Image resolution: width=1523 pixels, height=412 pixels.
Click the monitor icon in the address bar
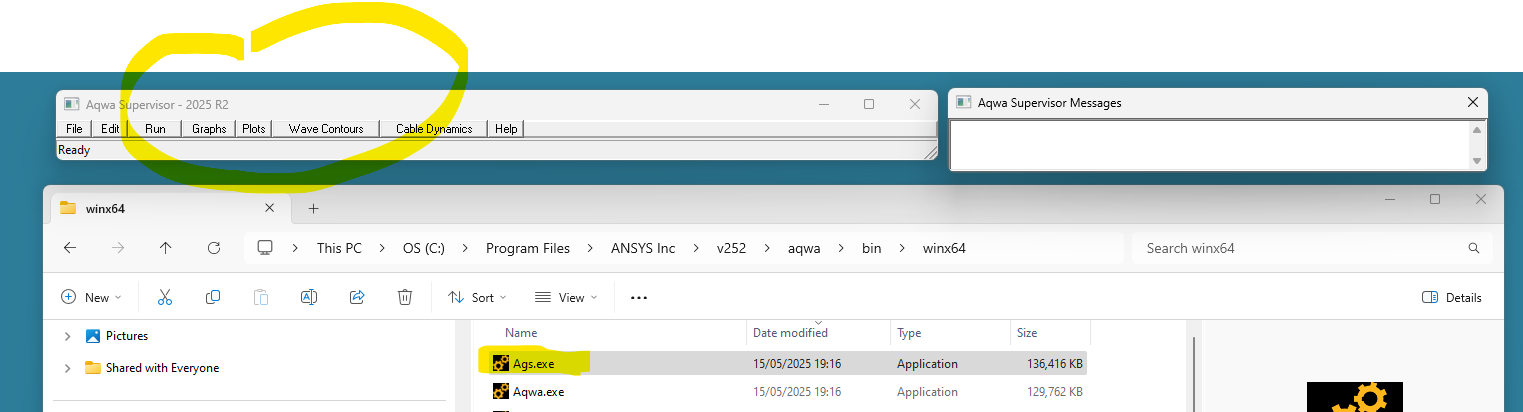[265, 248]
